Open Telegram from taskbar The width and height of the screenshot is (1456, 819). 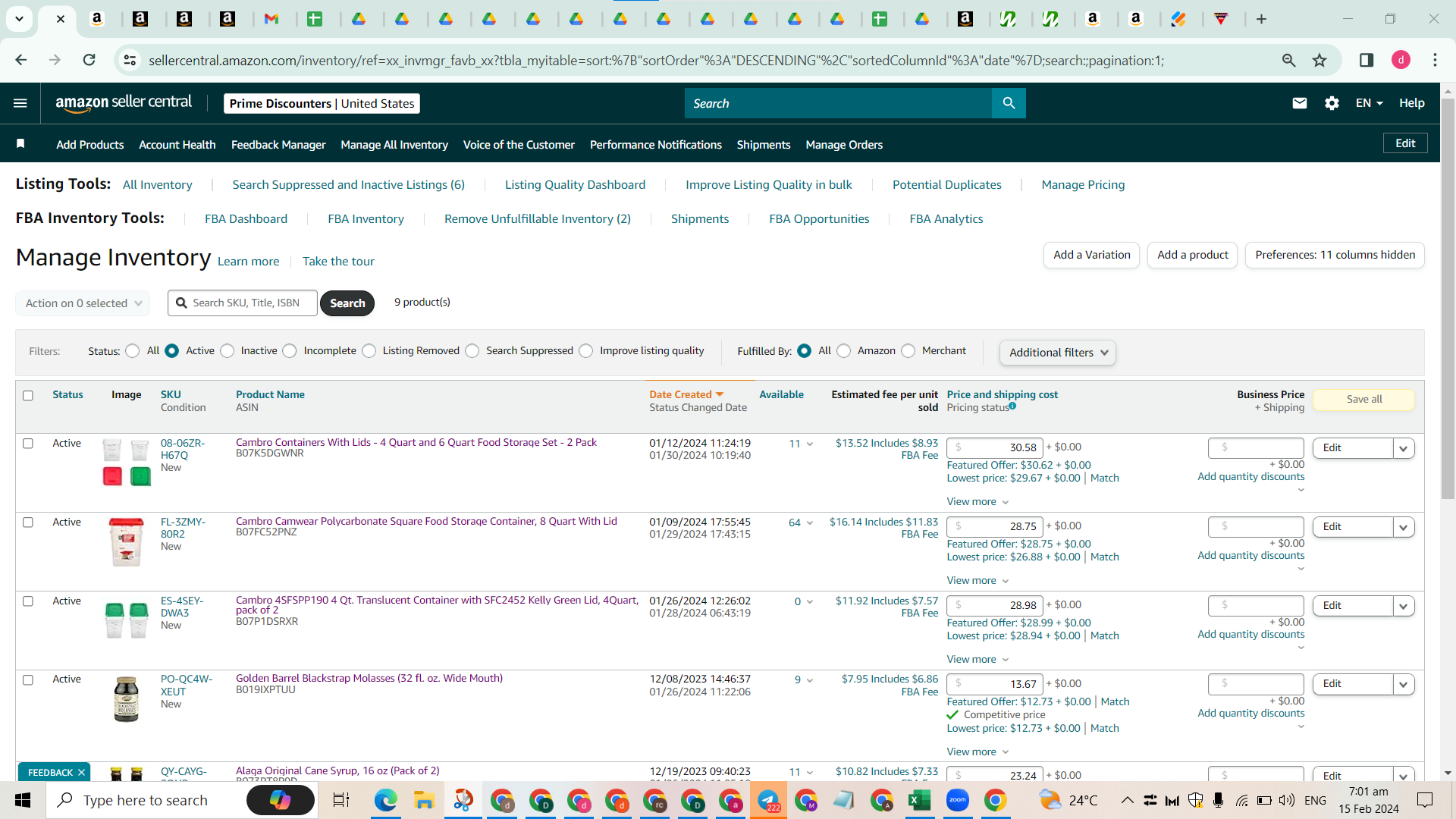tap(767, 800)
